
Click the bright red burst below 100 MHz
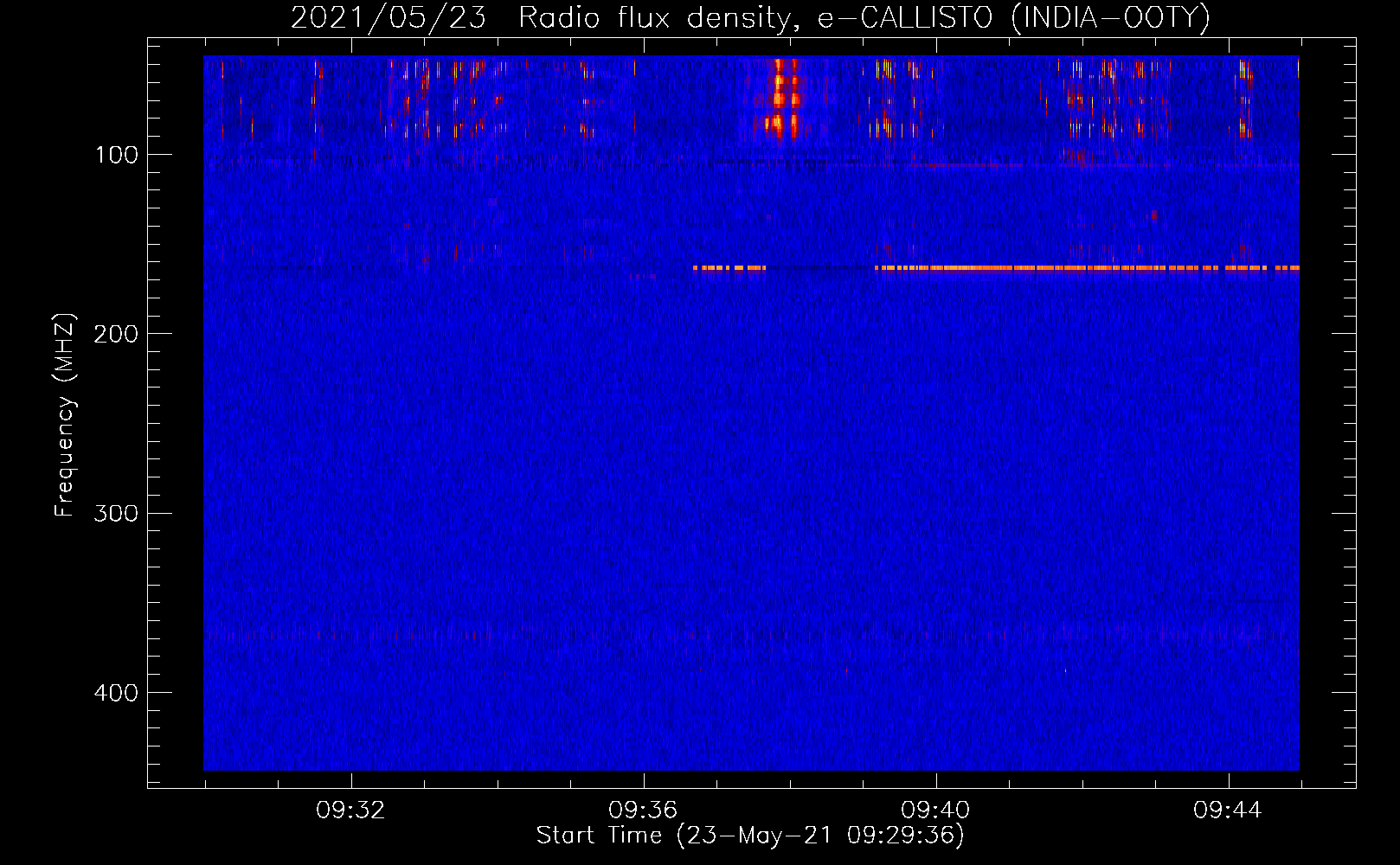(786, 99)
